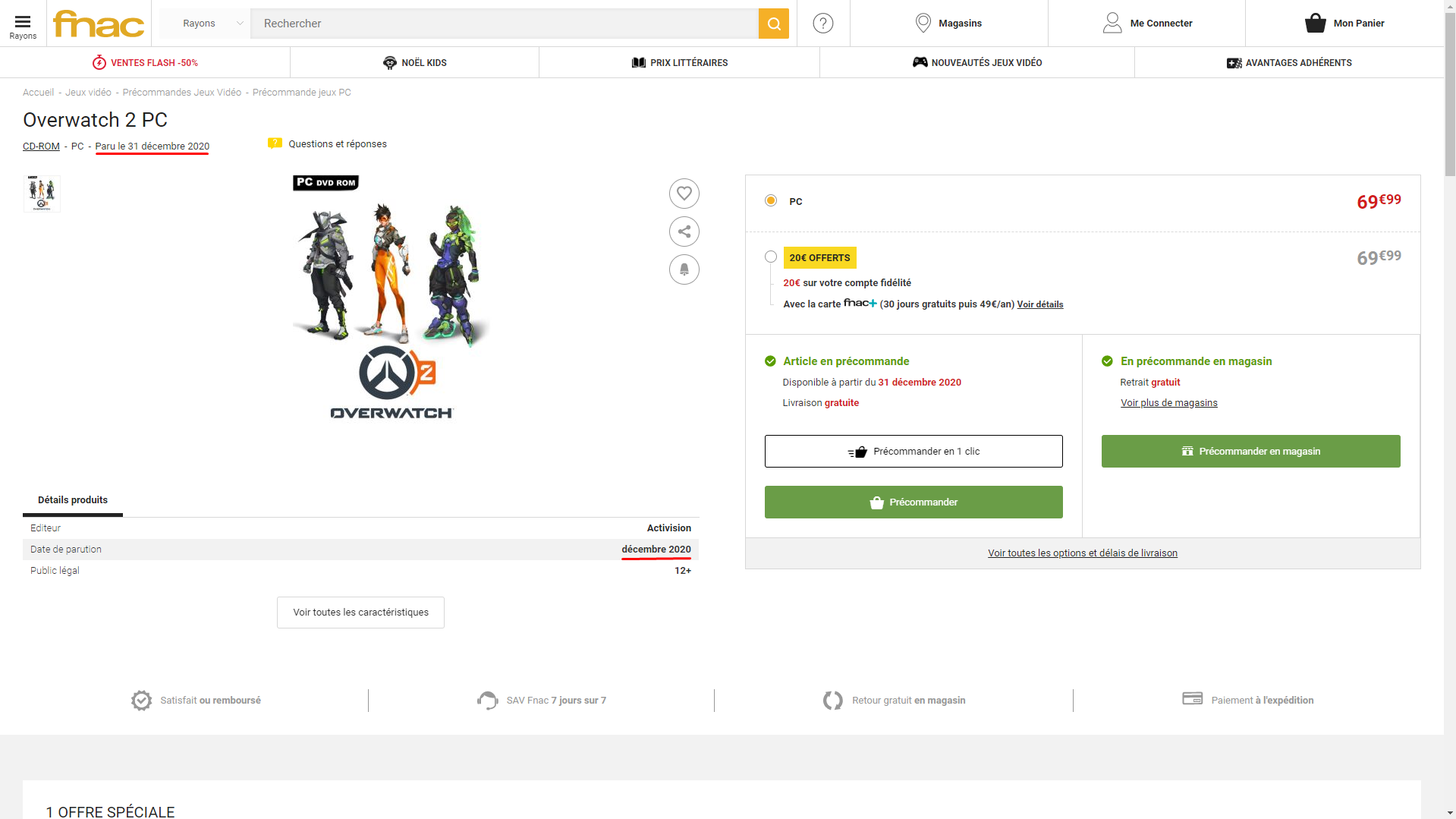Image resolution: width=1456 pixels, height=819 pixels.
Task: Click the main Overwatch 2 product image
Action: pyautogui.click(x=392, y=298)
